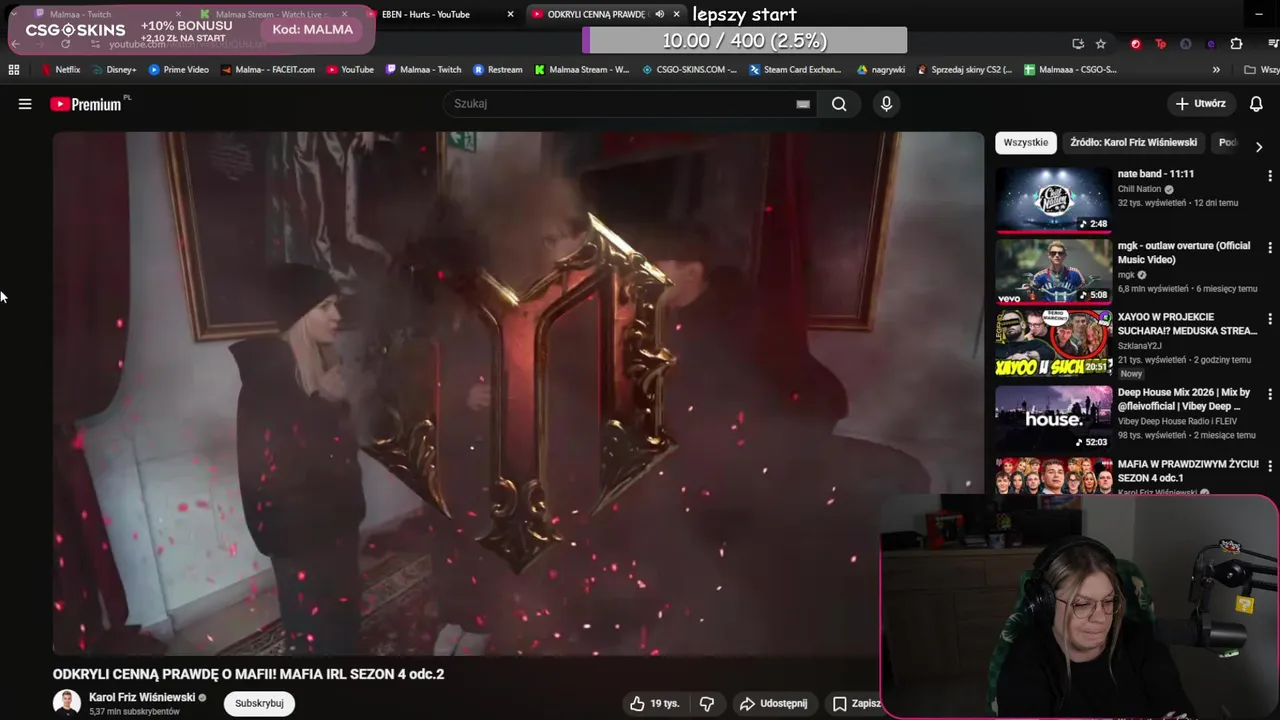Click the search magnifier button

[839, 104]
